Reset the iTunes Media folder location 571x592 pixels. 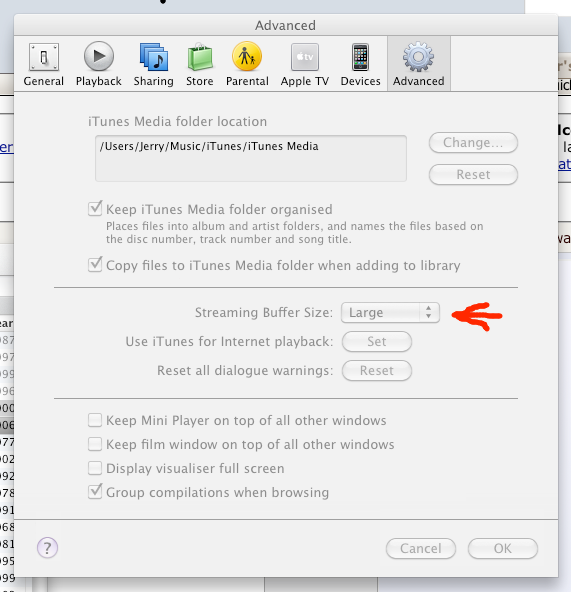pos(473,174)
